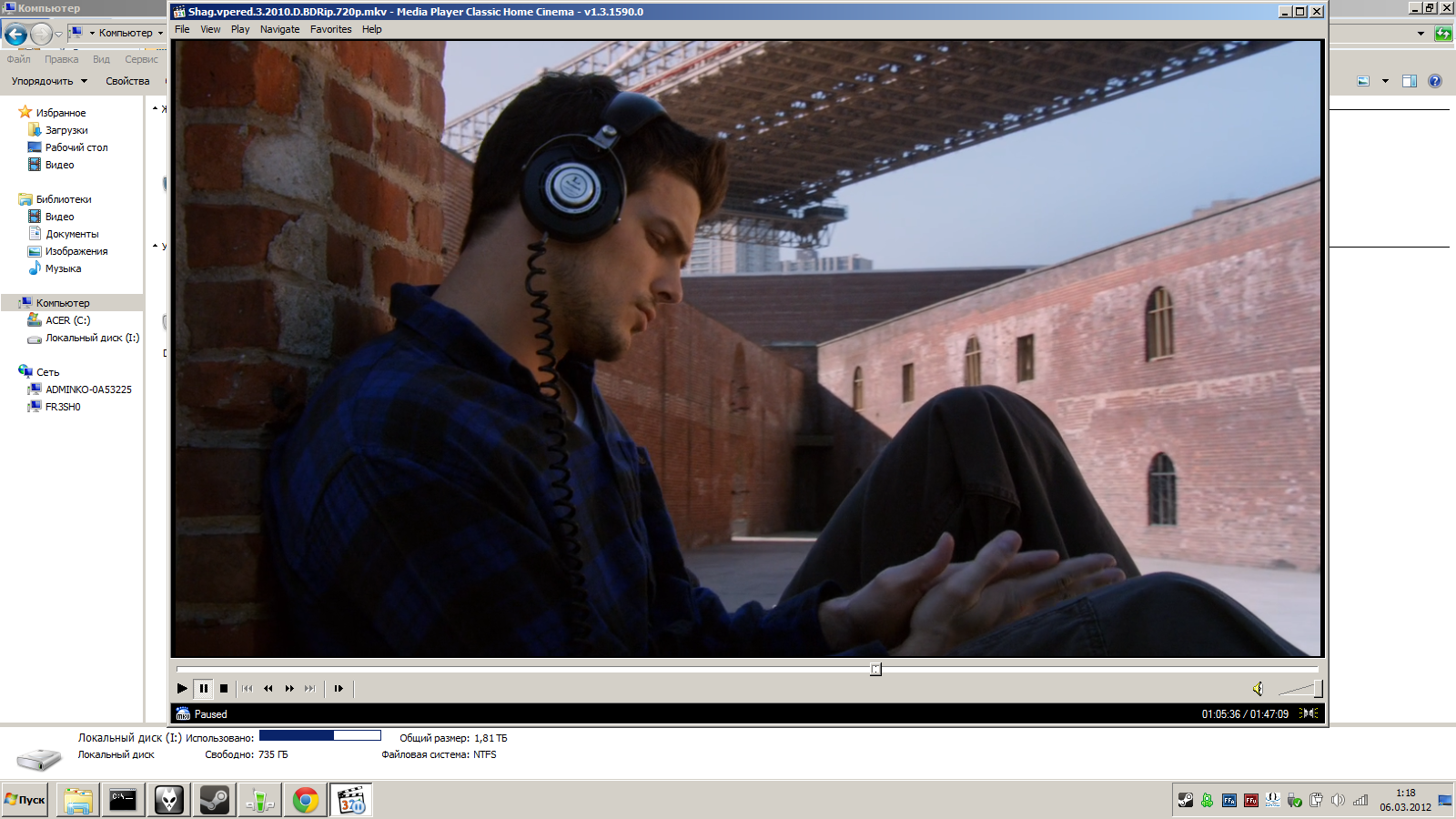Mute audio with the player's speaker icon

(x=1258, y=689)
